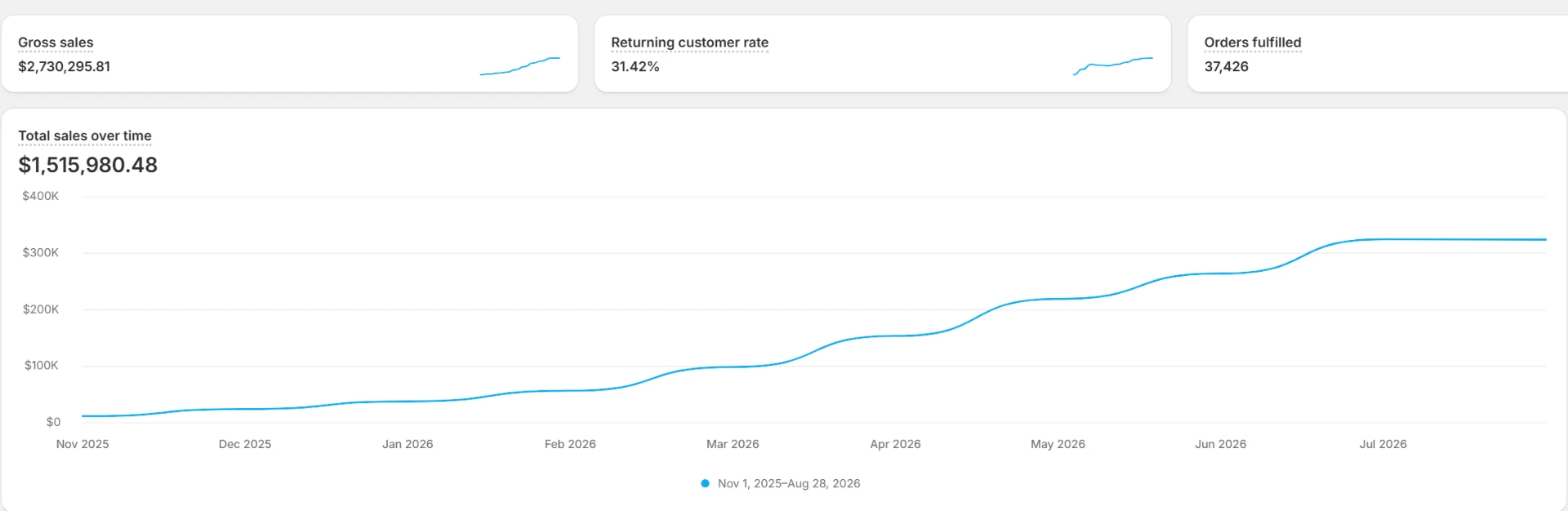The height and width of the screenshot is (511, 1568).
Task: Click the Dec 2025 axis label
Action: [x=245, y=444]
